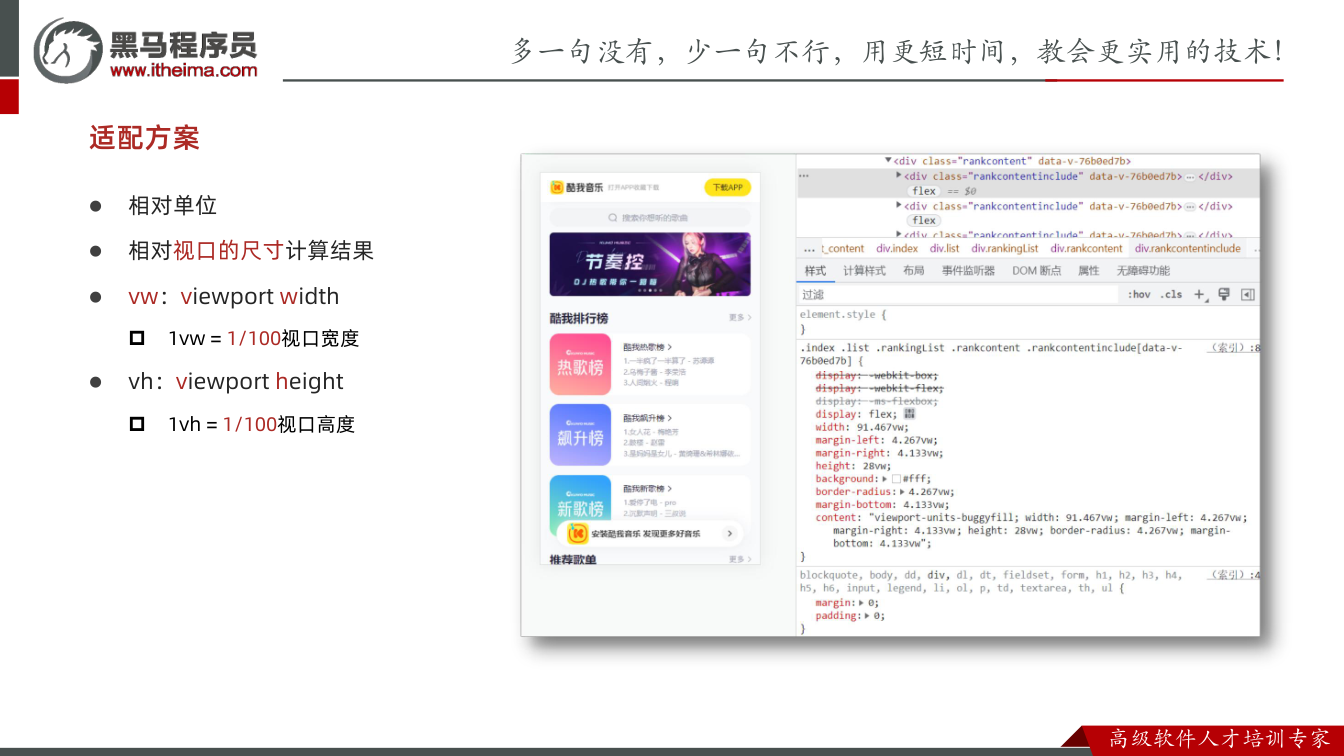Expand the selected rankcontentinclude div node
The height and width of the screenshot is (756, 1344).
pyautogui.click(x=899, y=176)
